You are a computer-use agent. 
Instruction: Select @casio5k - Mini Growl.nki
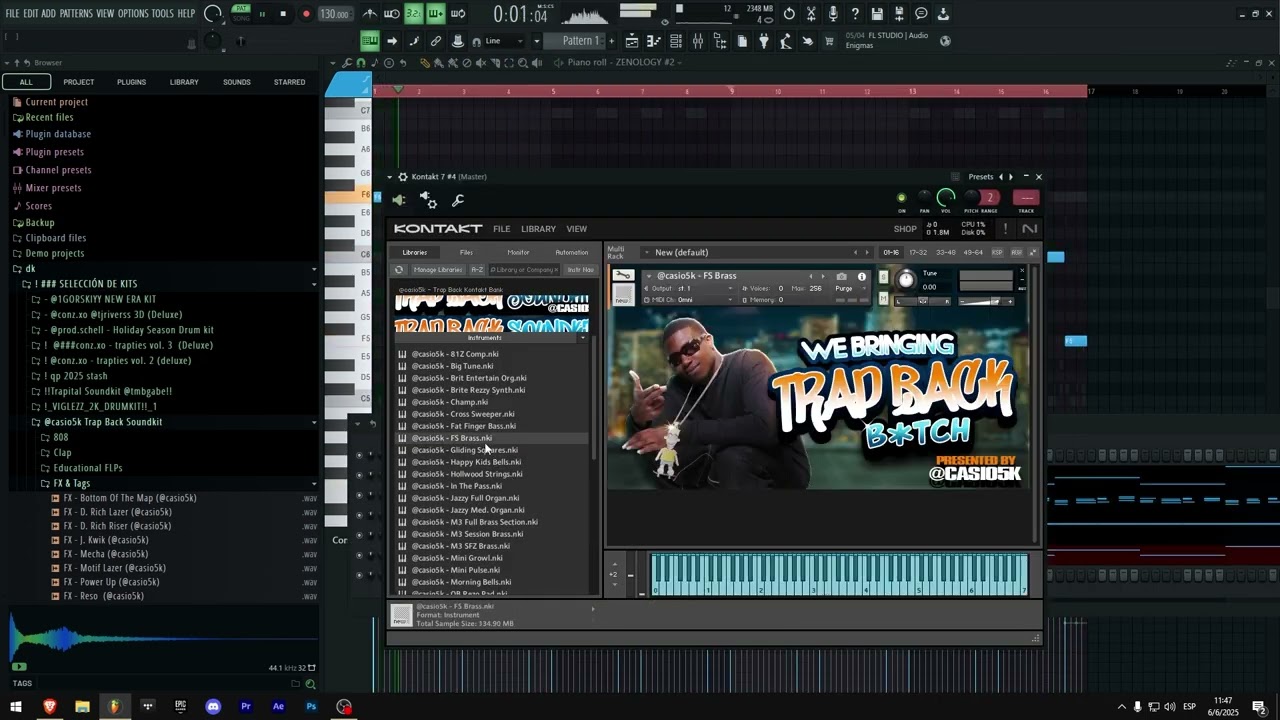point(457,558)
